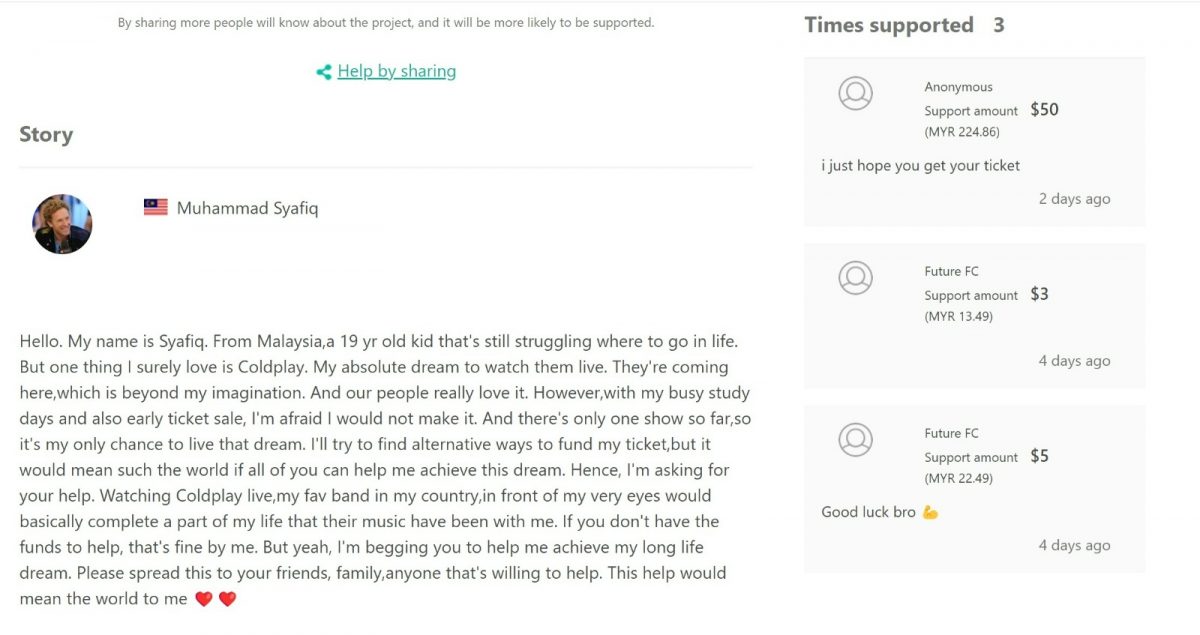Screen dimensions: 1200x635
Task: Click the '2 days ago' timestamp
Action: [1074, 199]
